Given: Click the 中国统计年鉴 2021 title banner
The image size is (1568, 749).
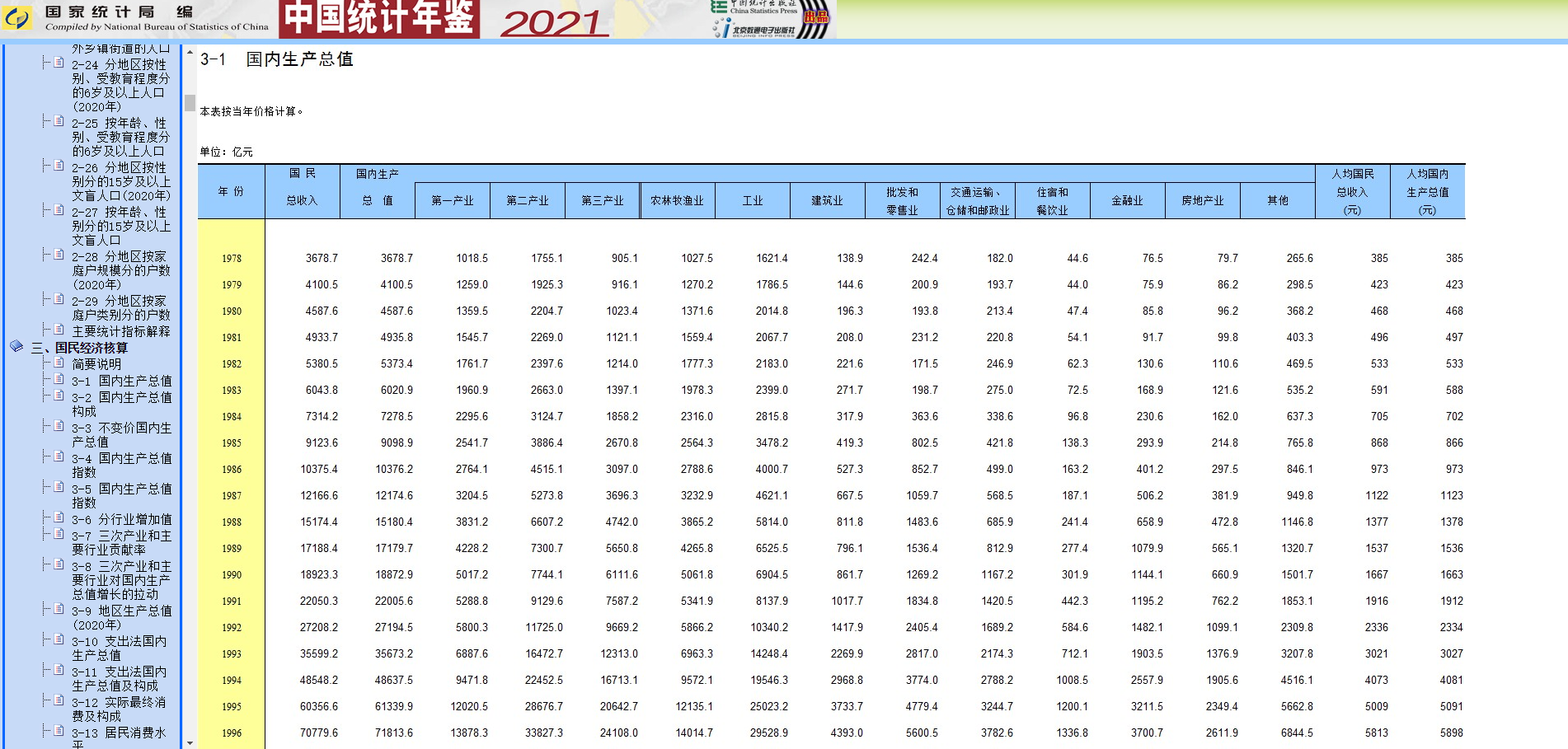Looking at the screenshot, I should pyautogui.click(x=446, y=19).
